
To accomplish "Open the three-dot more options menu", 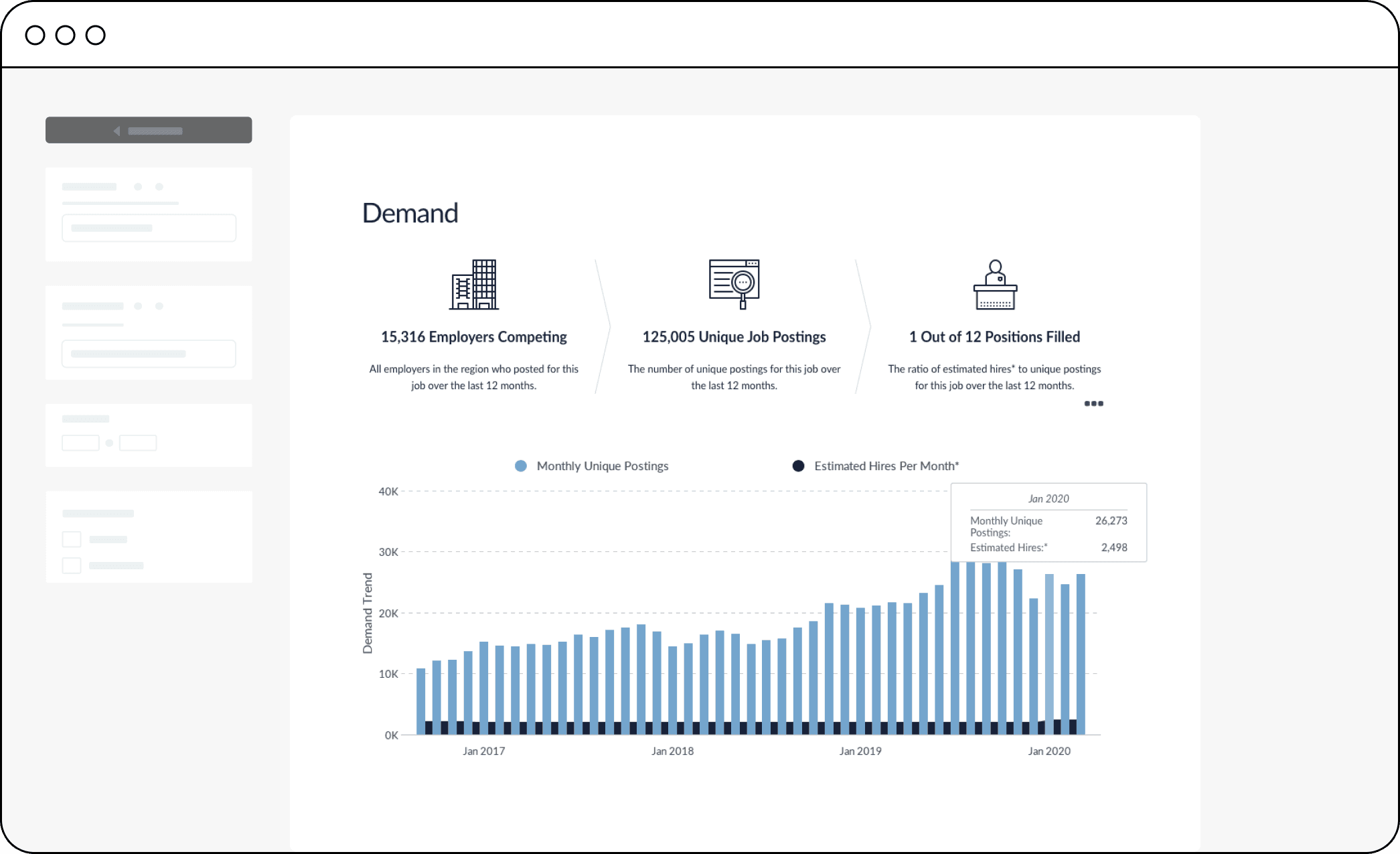I will (1093, 403).
